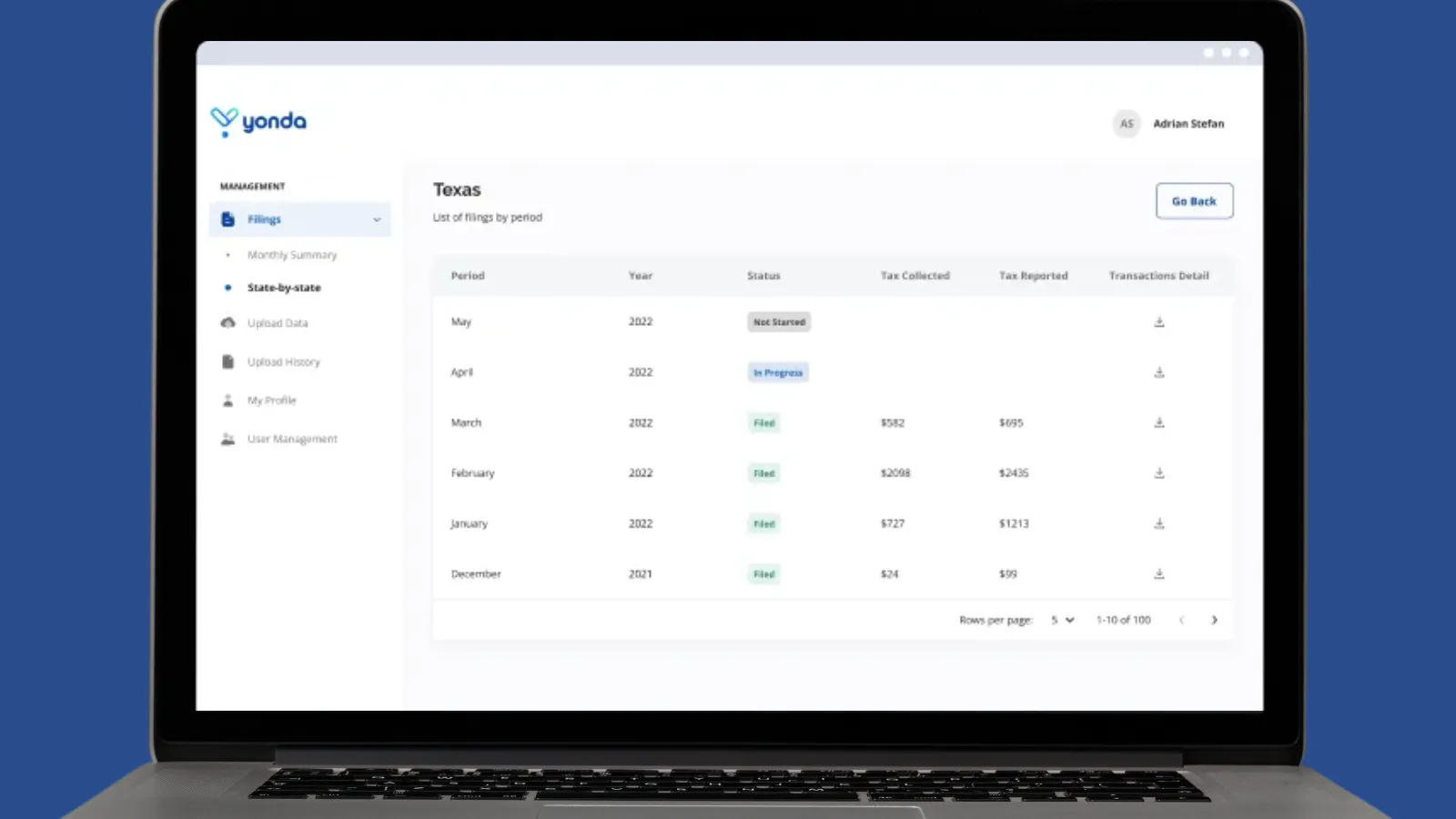
Task: Click the Transactions Detail column header
Action: click(x=1159, y=276)
